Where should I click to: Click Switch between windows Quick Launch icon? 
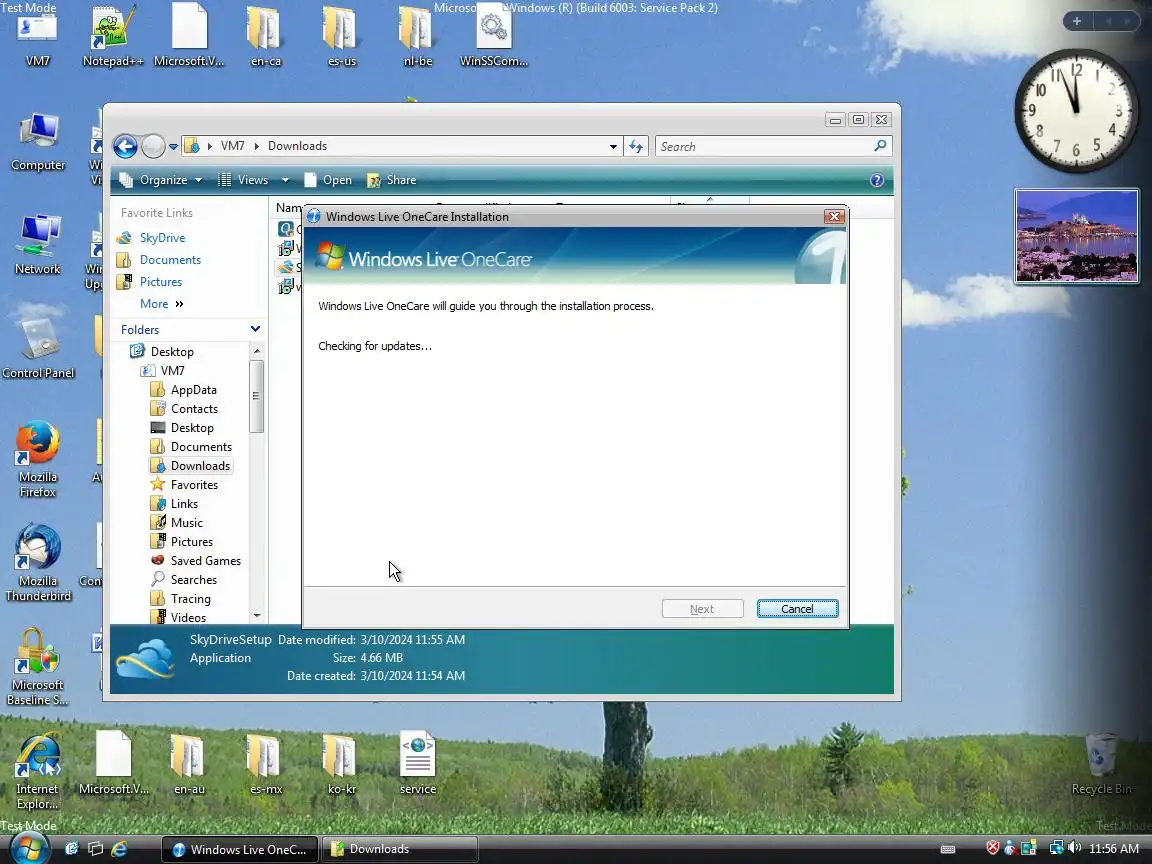click(x=96, y=849)
